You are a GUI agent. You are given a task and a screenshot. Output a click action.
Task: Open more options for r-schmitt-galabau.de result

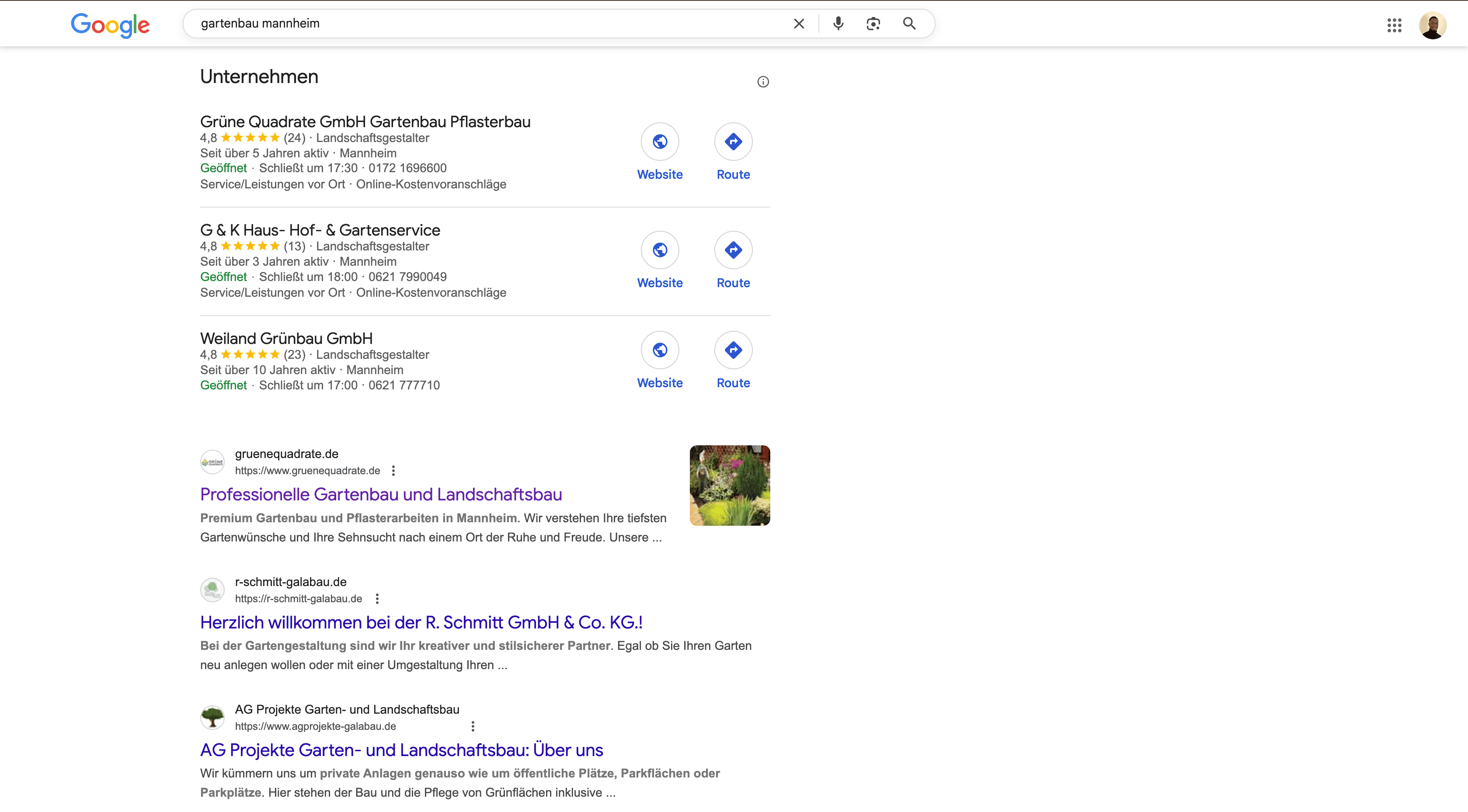click(x=377, y=599)
